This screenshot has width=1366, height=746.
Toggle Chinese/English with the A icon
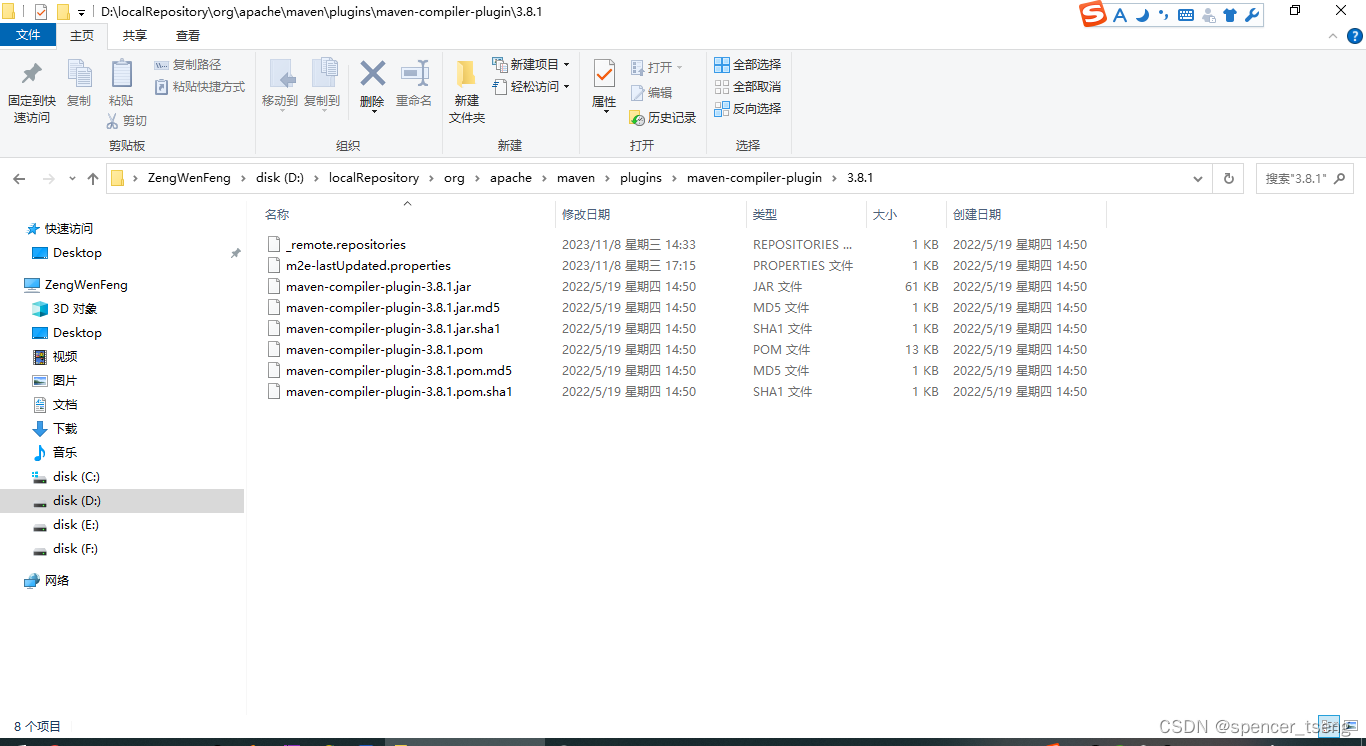click(x=1118, y=15)
